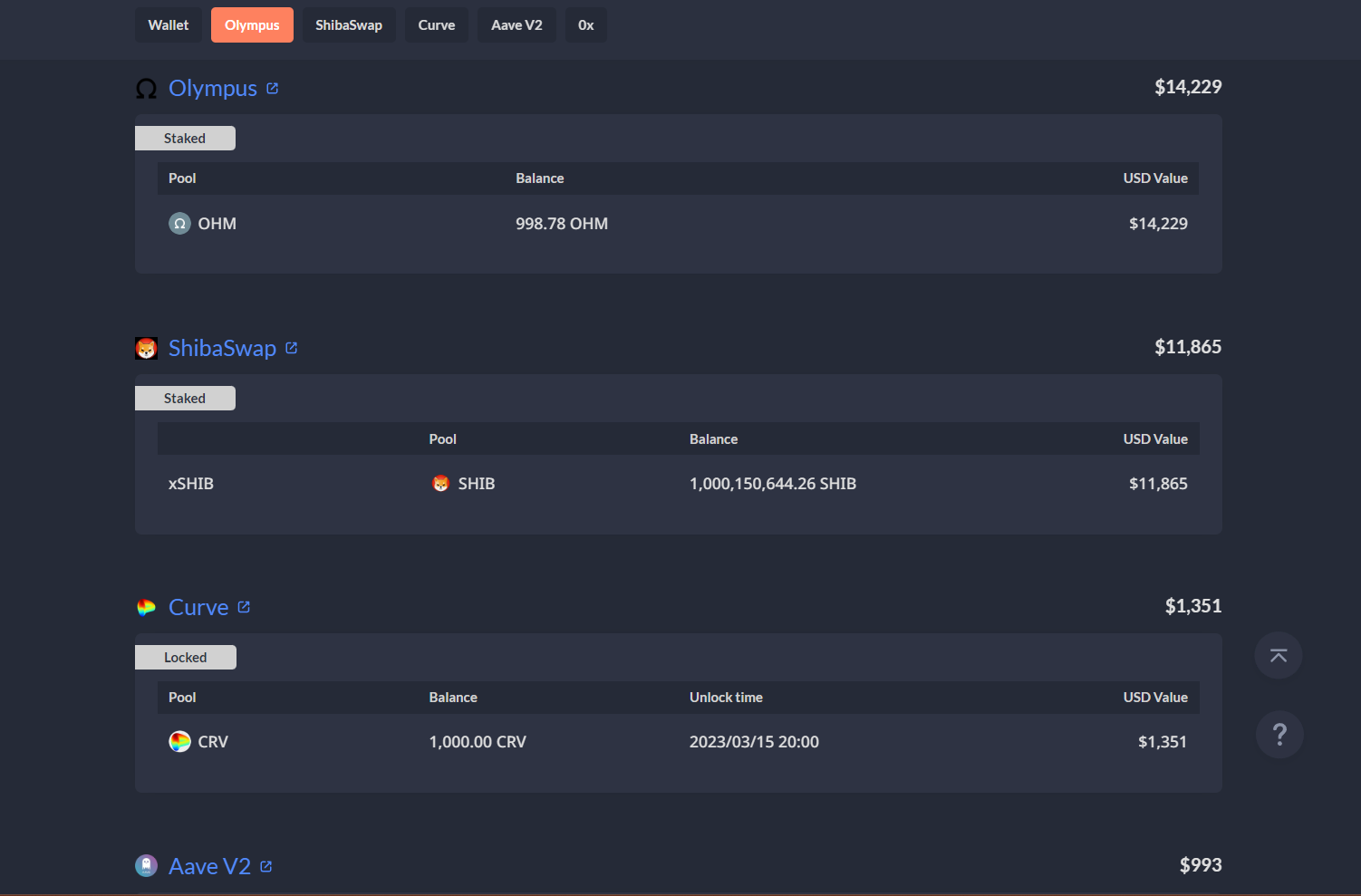Click the ShibaSwap table Pool header
The width and height of the screenshot is (1361, 896).
pos(442,439)
